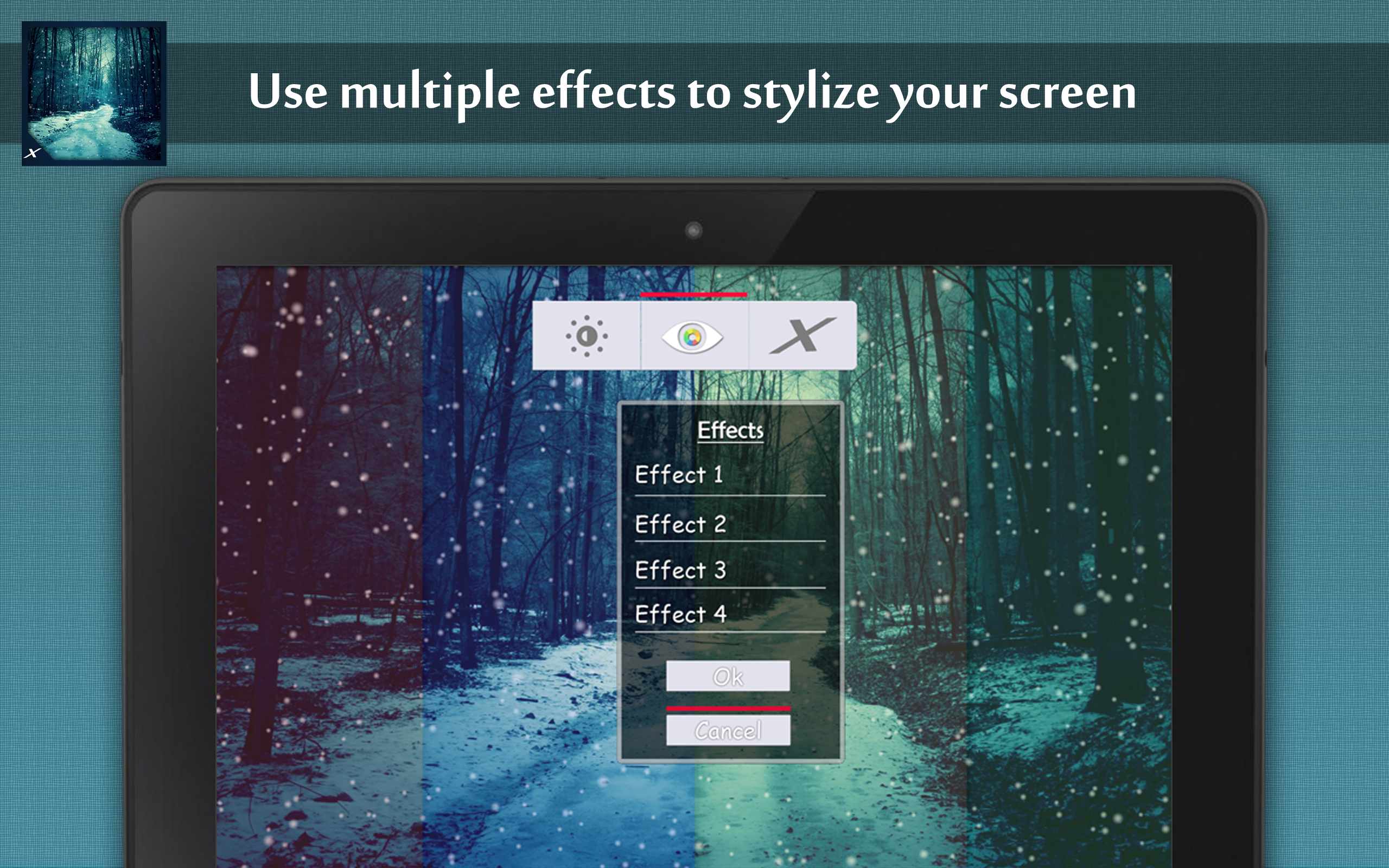The width and height of the screenshot is (1389, 868).
Task: Choose Effect 1 from the list
Action: [730, 475]
